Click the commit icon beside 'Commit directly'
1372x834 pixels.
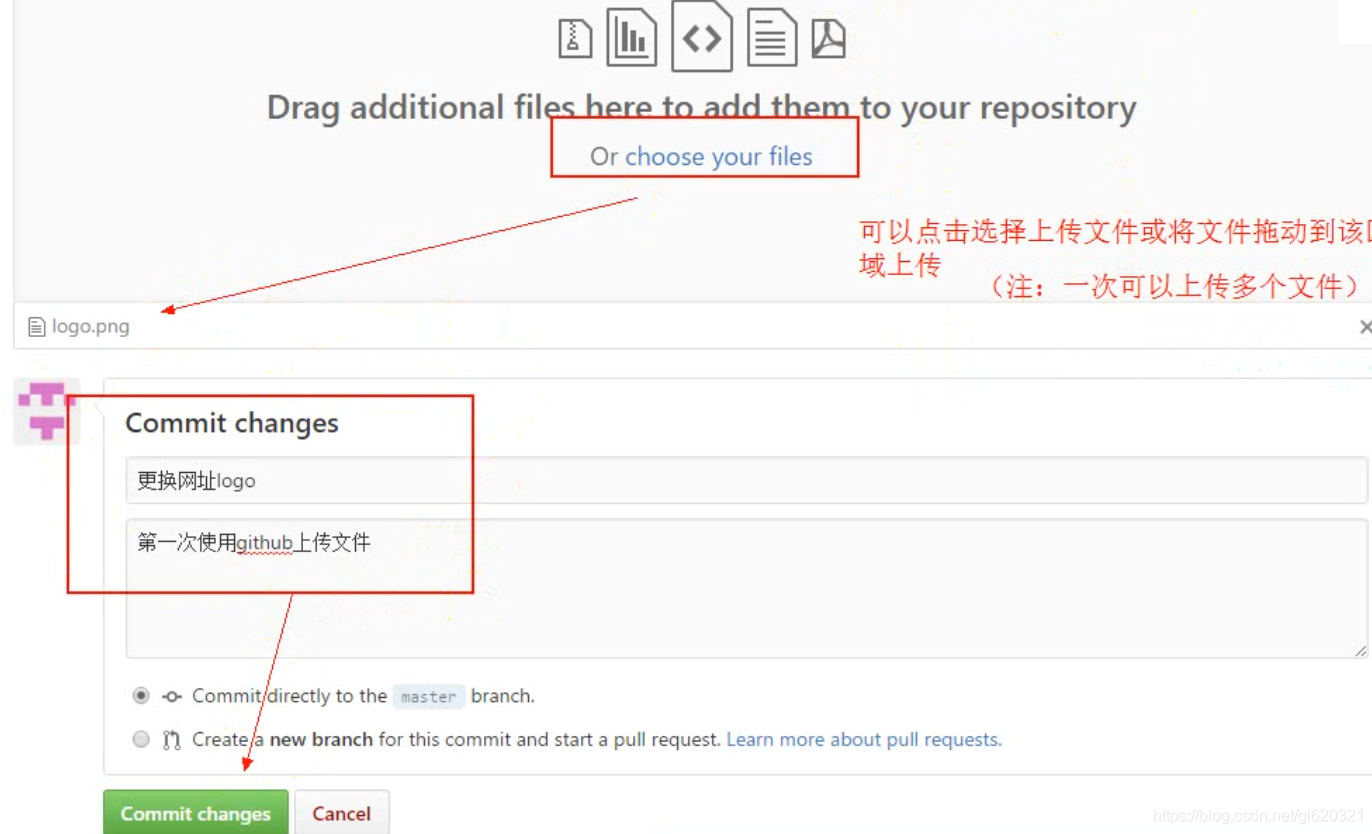pyautogui.click(x=172, y=696)
